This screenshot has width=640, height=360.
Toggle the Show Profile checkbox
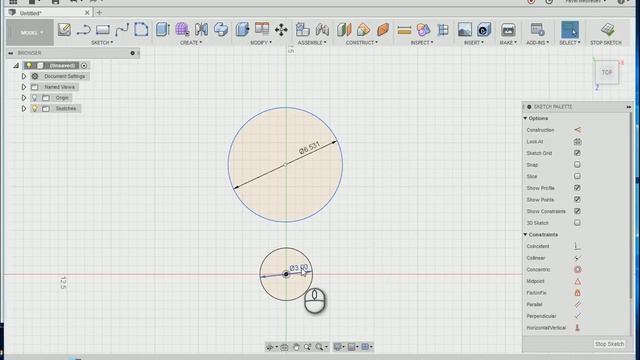tap(577, 188)
